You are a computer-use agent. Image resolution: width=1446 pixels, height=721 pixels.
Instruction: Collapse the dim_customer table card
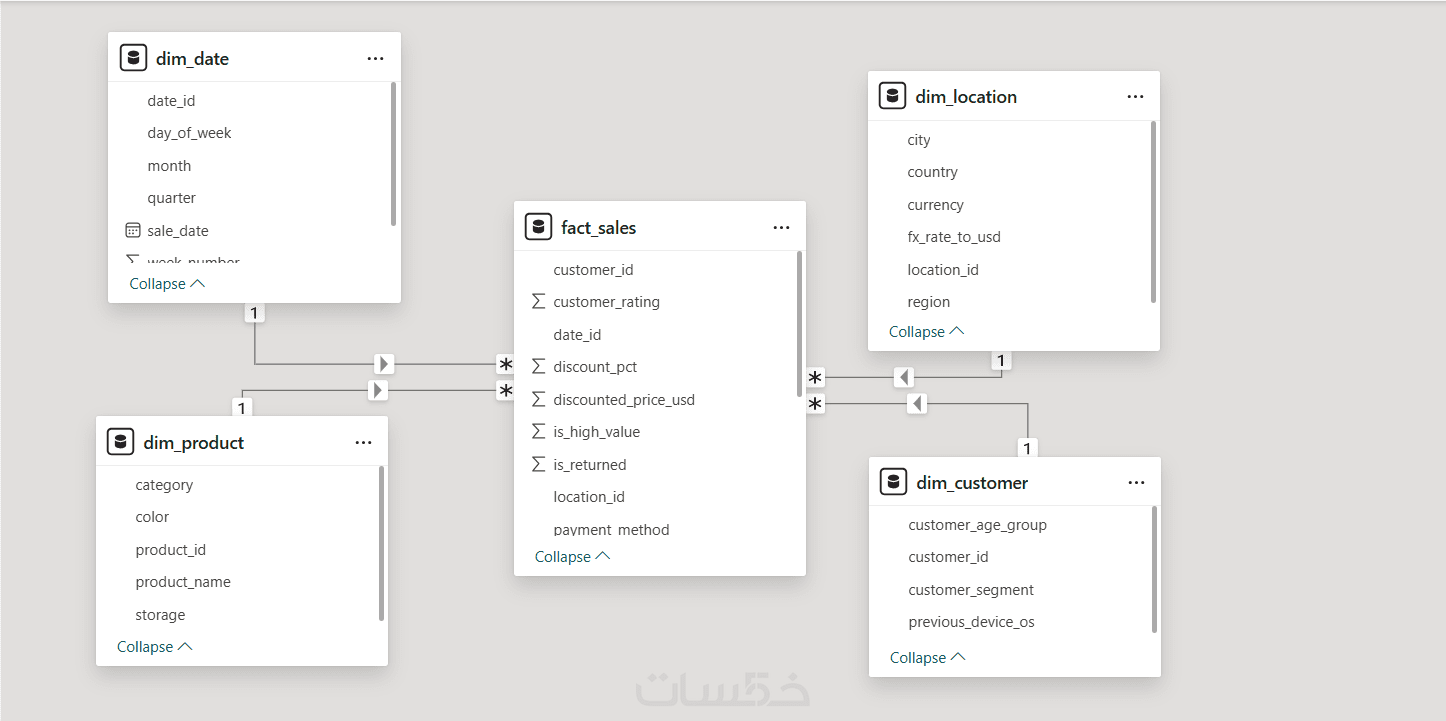pyautogui.click(x=927, y=658)
